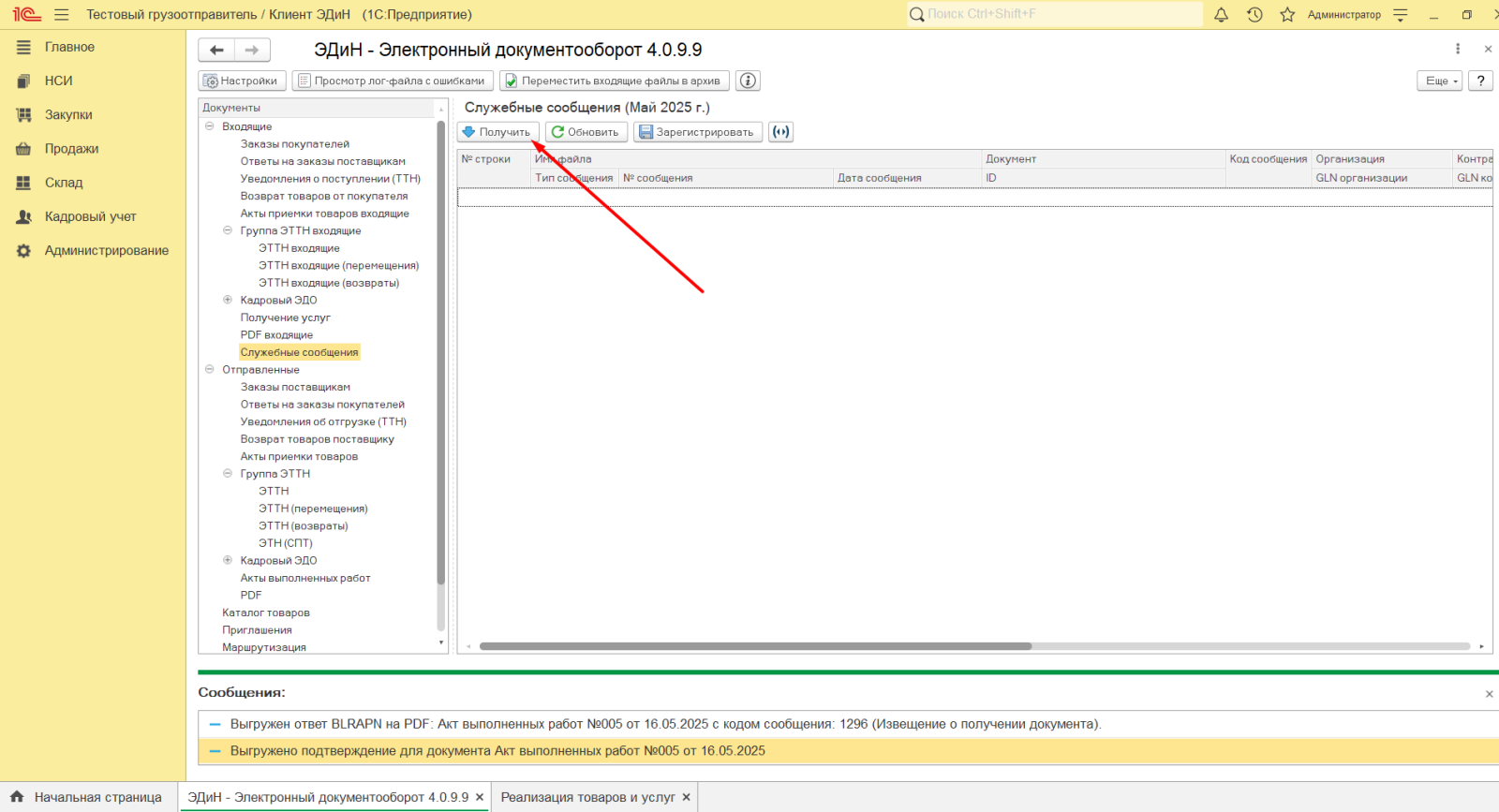Click the Код сообщения column header

(x=1268, y=159)
